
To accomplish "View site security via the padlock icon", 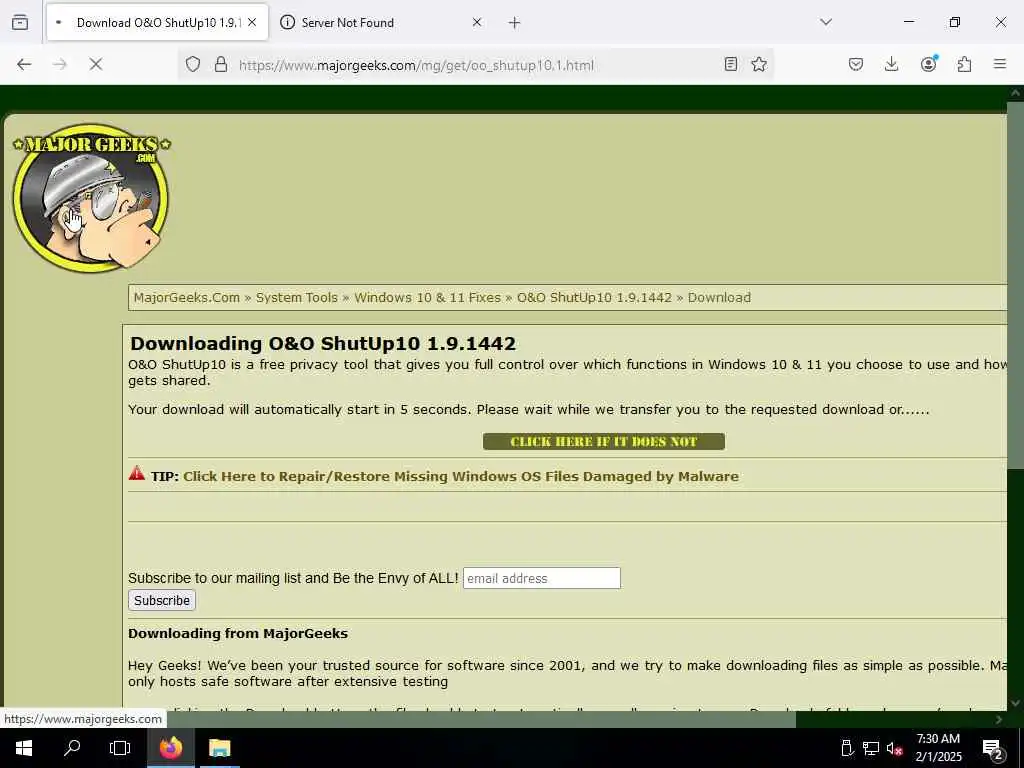I will (x=221, y=64).
